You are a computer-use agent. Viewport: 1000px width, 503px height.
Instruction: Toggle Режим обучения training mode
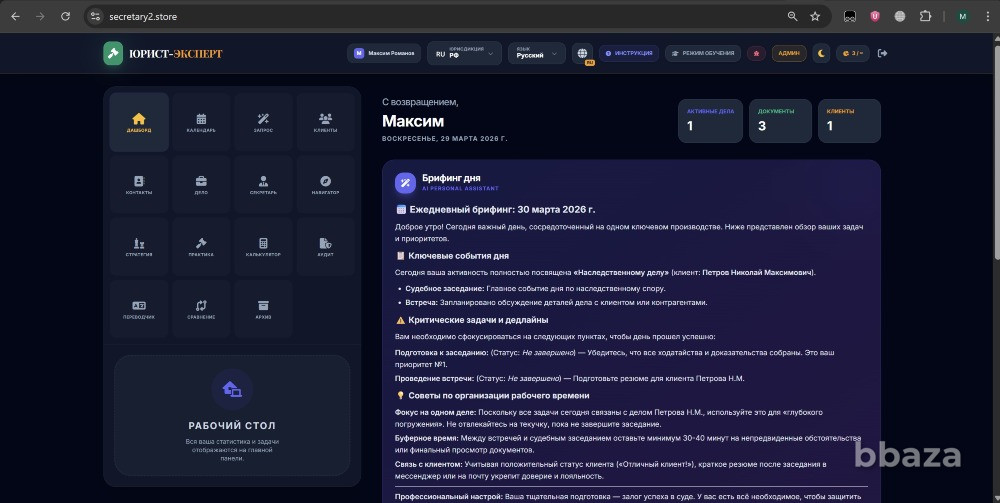coord(703,54)
